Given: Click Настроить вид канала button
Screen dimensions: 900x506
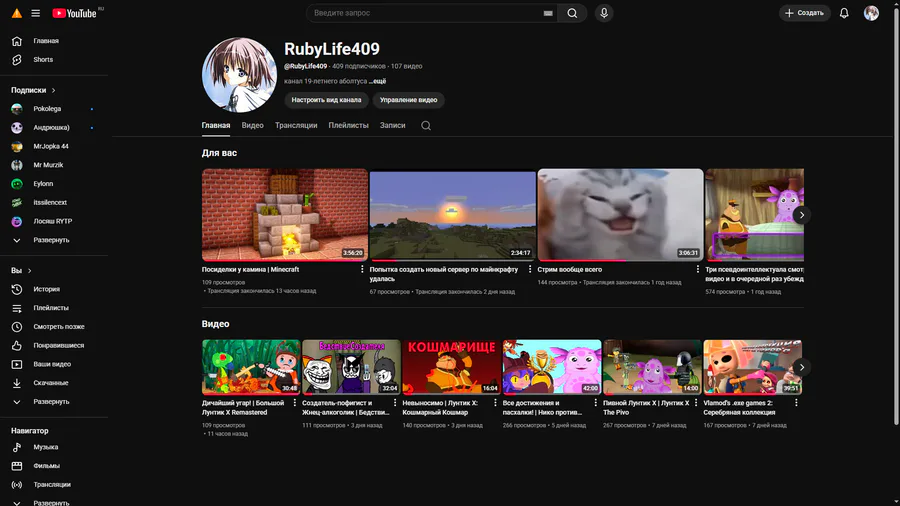Looking at the screenshot, I should pyautogui.click(x=326, y=100).
